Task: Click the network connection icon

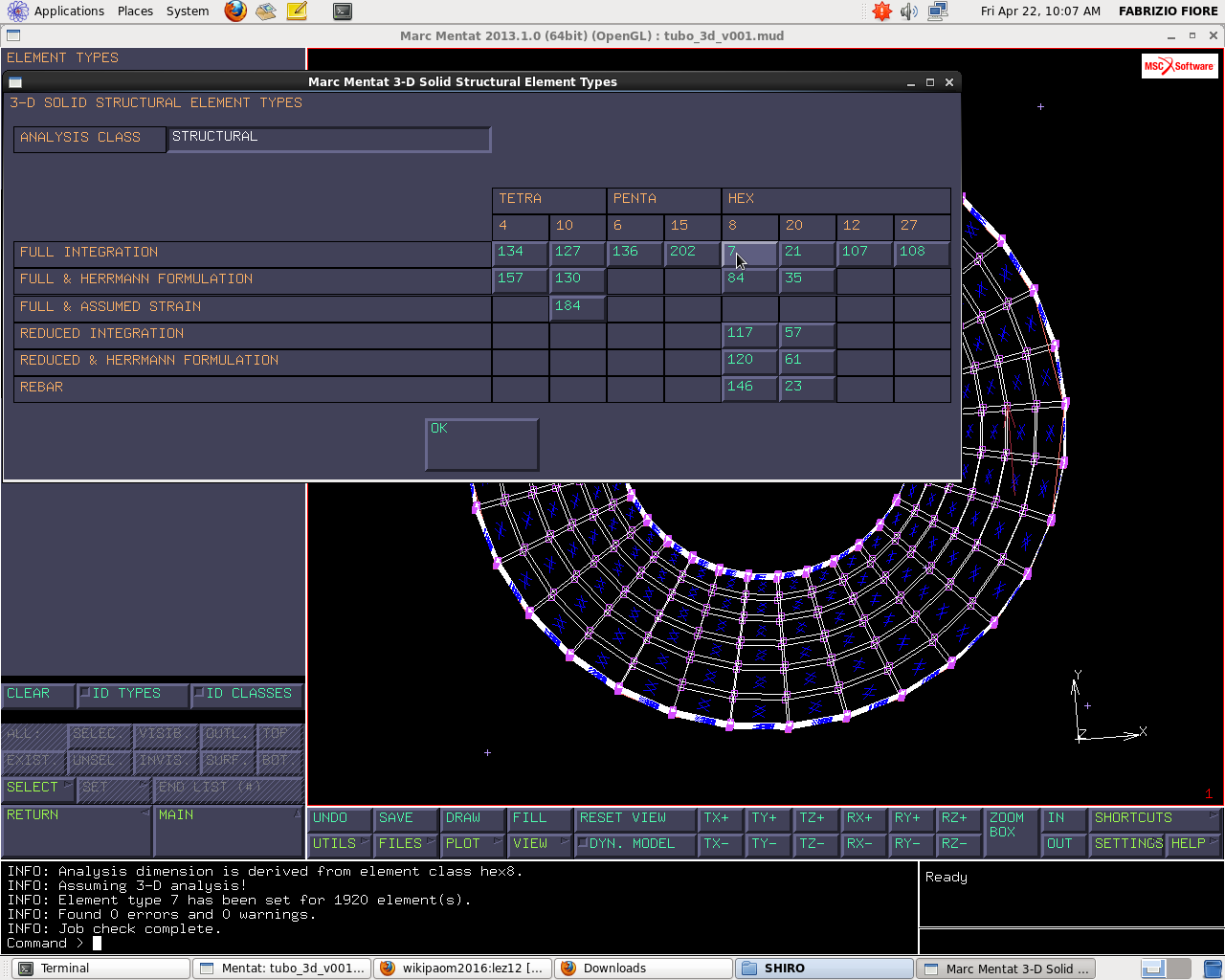Action: [938, 11]
